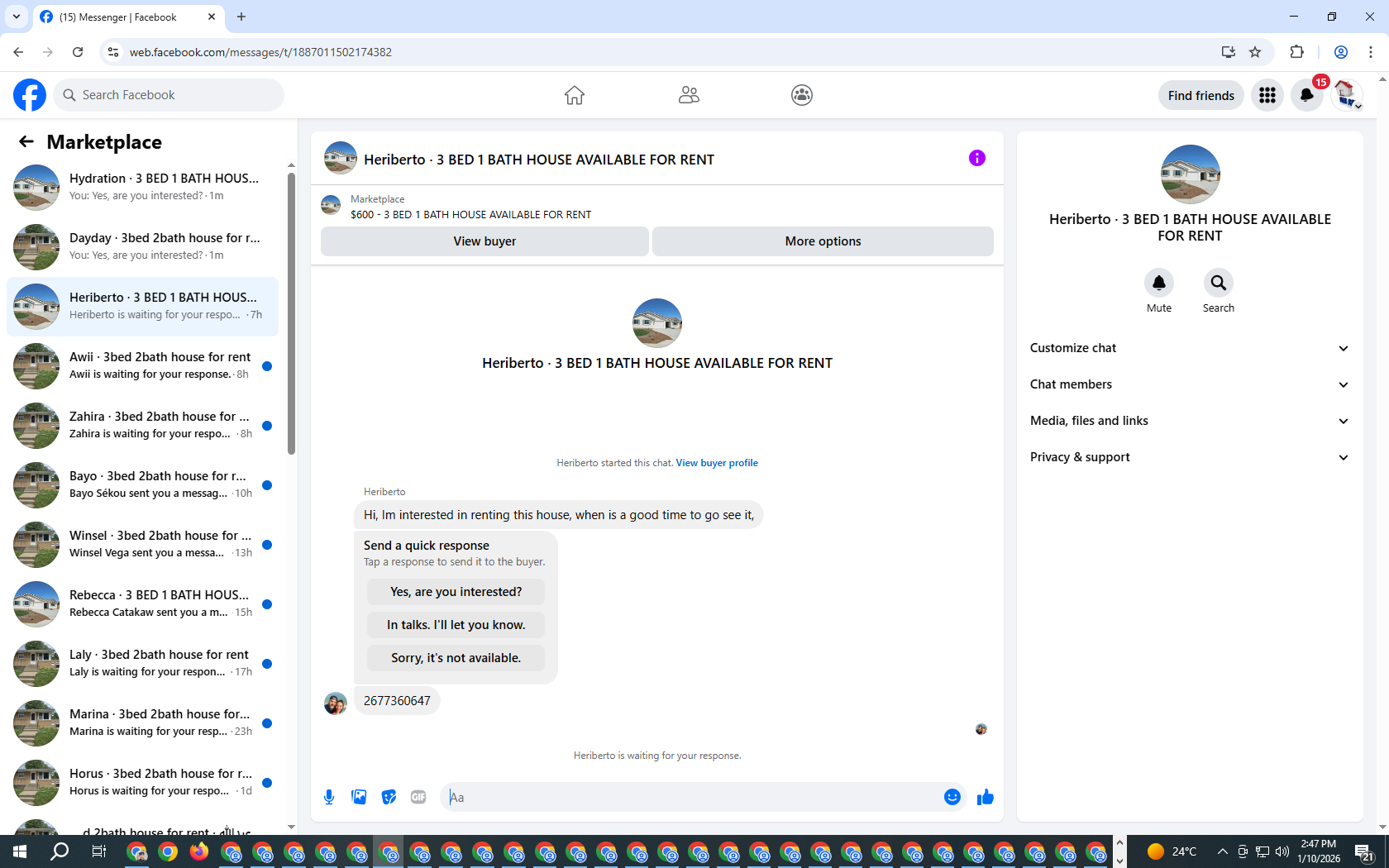
Task: Search in conversation magnifier icon
Action: (x=1219, y=283)
